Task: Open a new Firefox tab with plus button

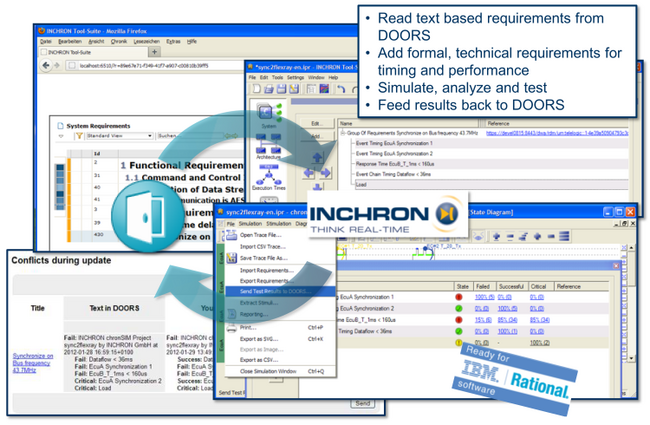Action: [x=154, y=52]
